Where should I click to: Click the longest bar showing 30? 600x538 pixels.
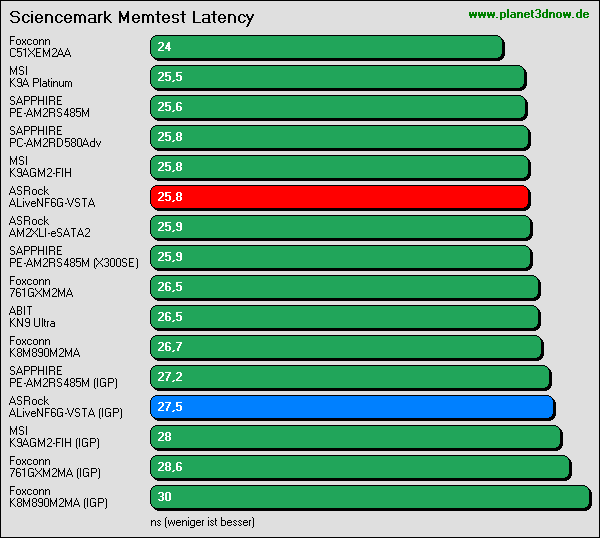[371, 497]
